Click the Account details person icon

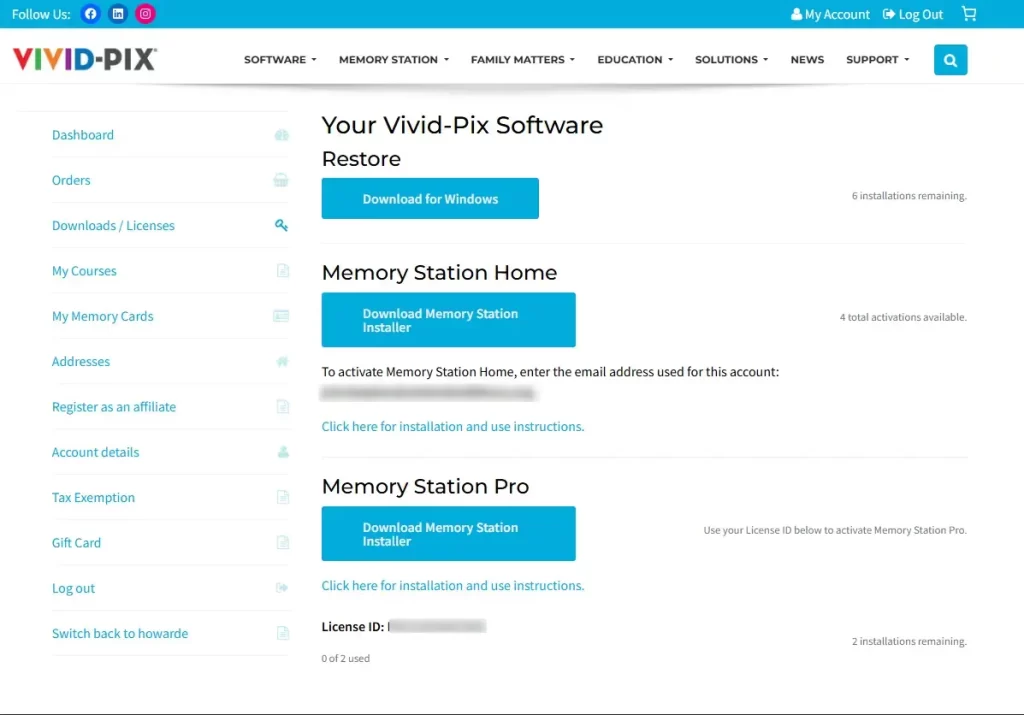[x=283, y=452]
